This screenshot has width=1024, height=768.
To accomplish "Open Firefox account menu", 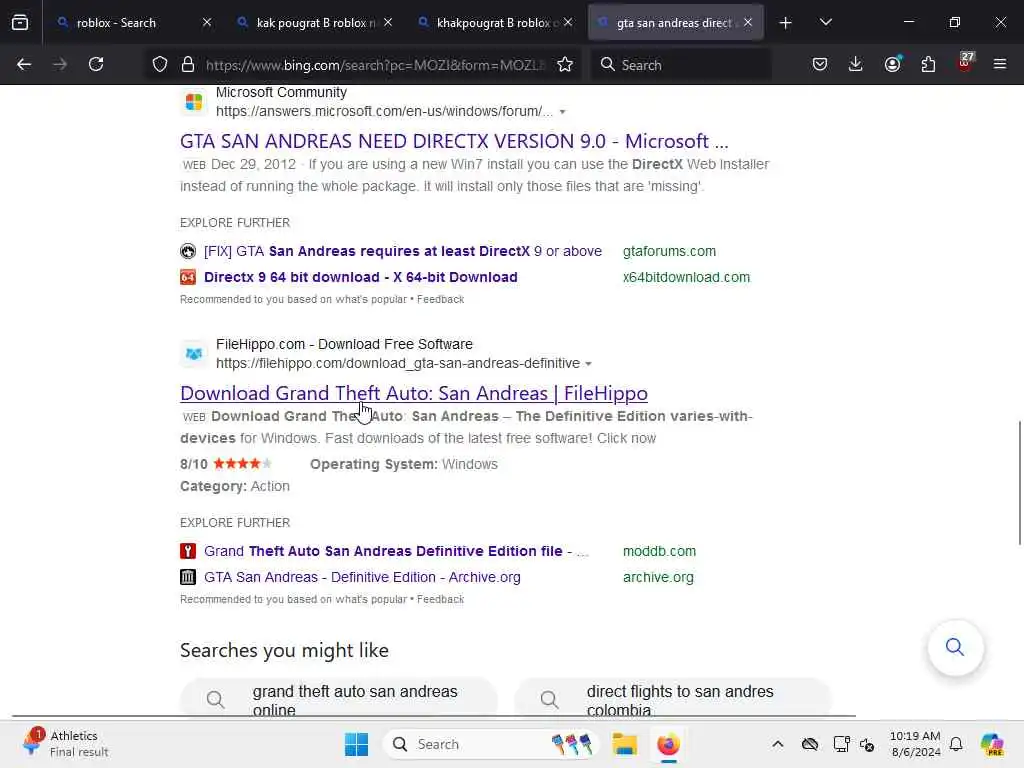I will click(x=892, y=65).
